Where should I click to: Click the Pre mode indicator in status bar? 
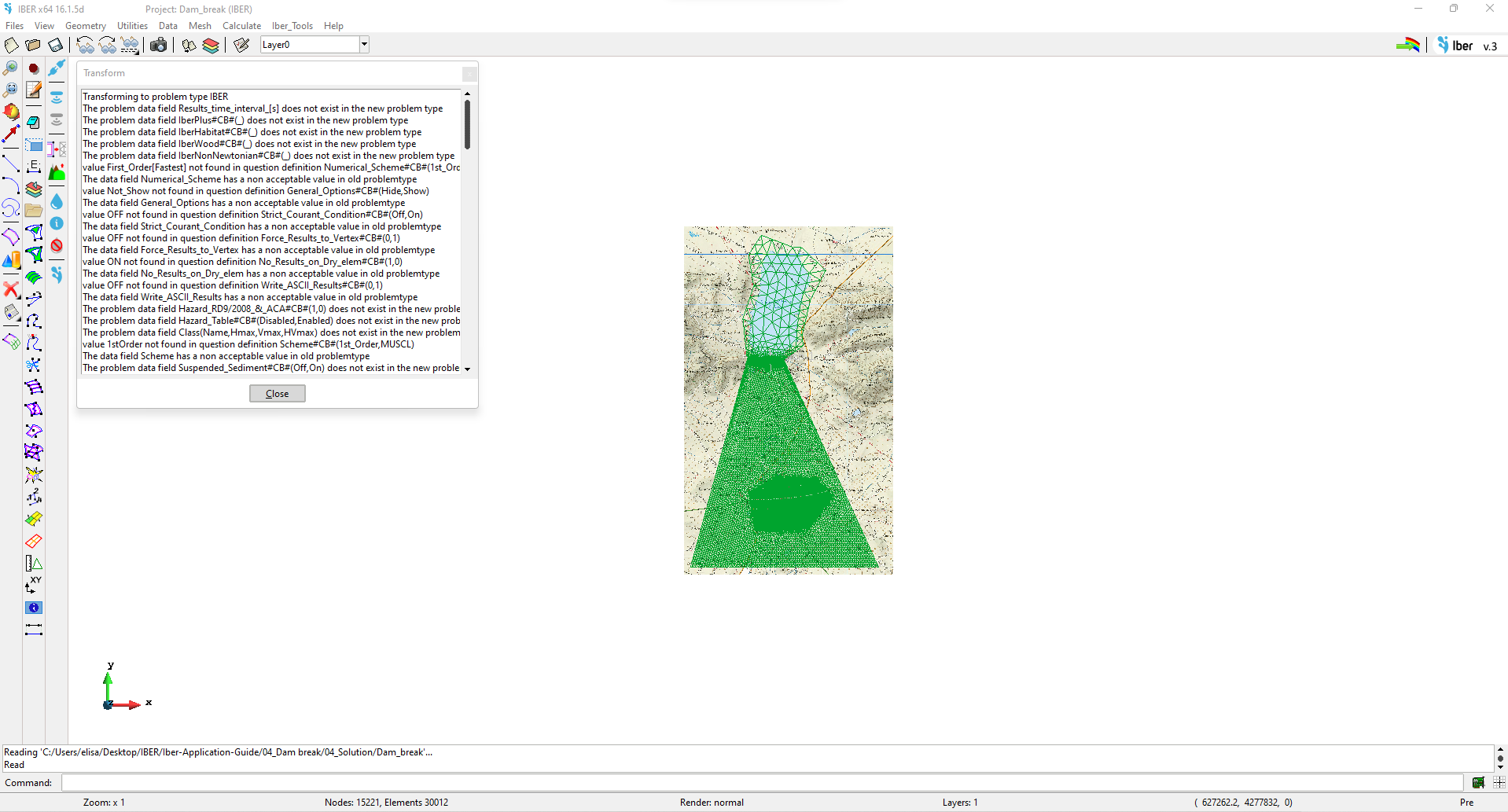click(x=1466, y=803)
